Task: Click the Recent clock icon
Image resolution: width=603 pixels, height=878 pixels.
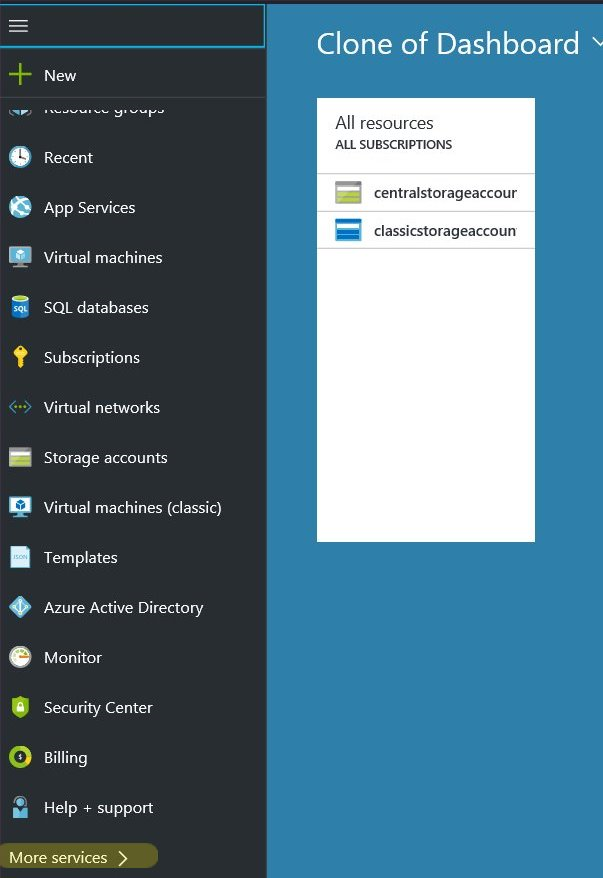Action: click(x=20, y=157)
